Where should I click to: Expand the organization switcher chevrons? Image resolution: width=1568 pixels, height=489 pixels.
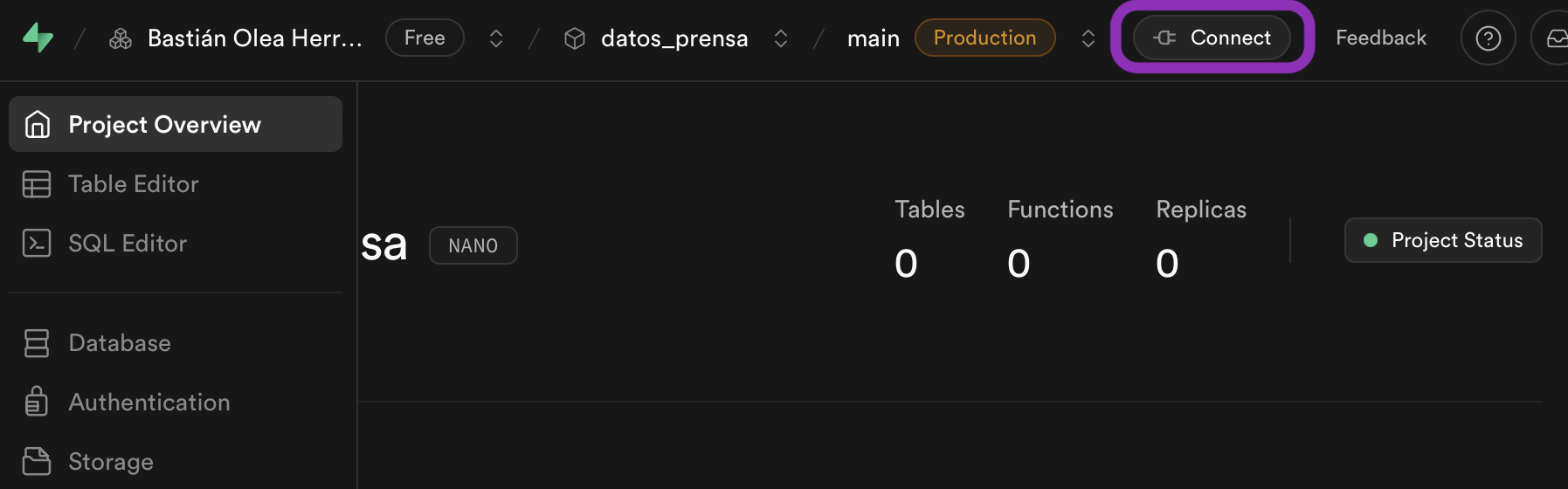(x=496, y=38)
